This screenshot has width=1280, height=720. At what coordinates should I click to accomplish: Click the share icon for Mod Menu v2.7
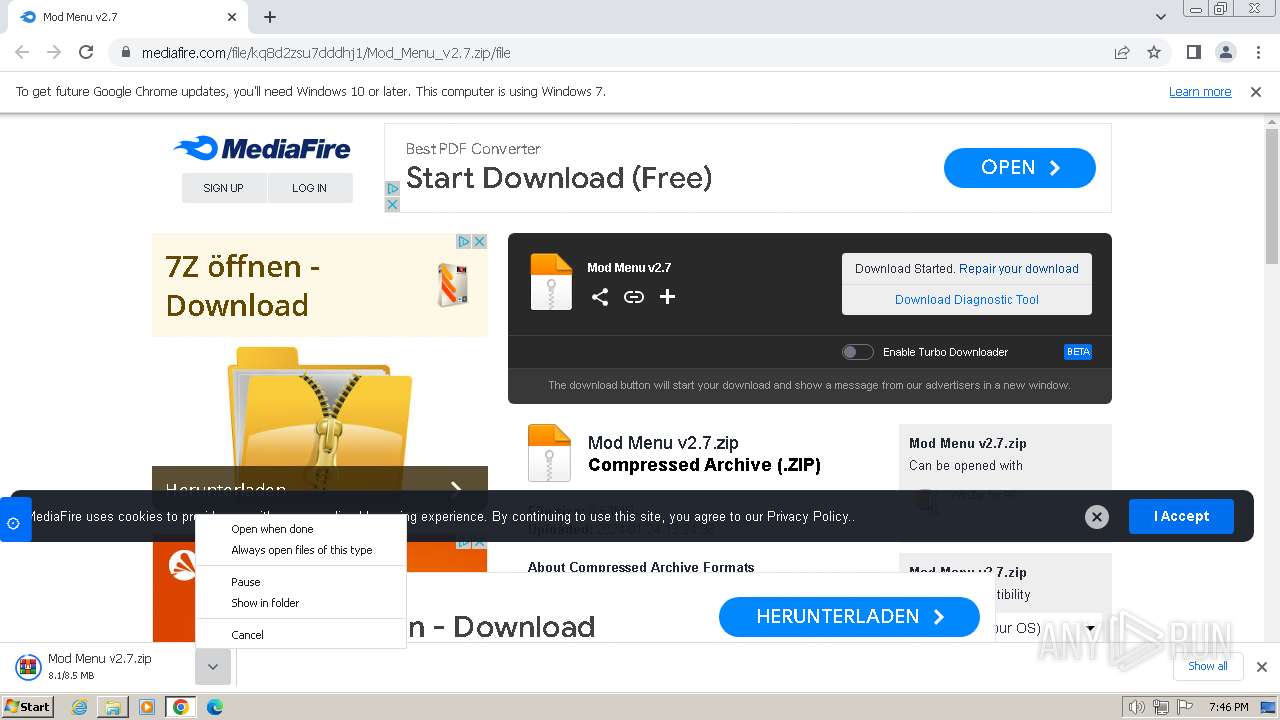click(600, 297)
